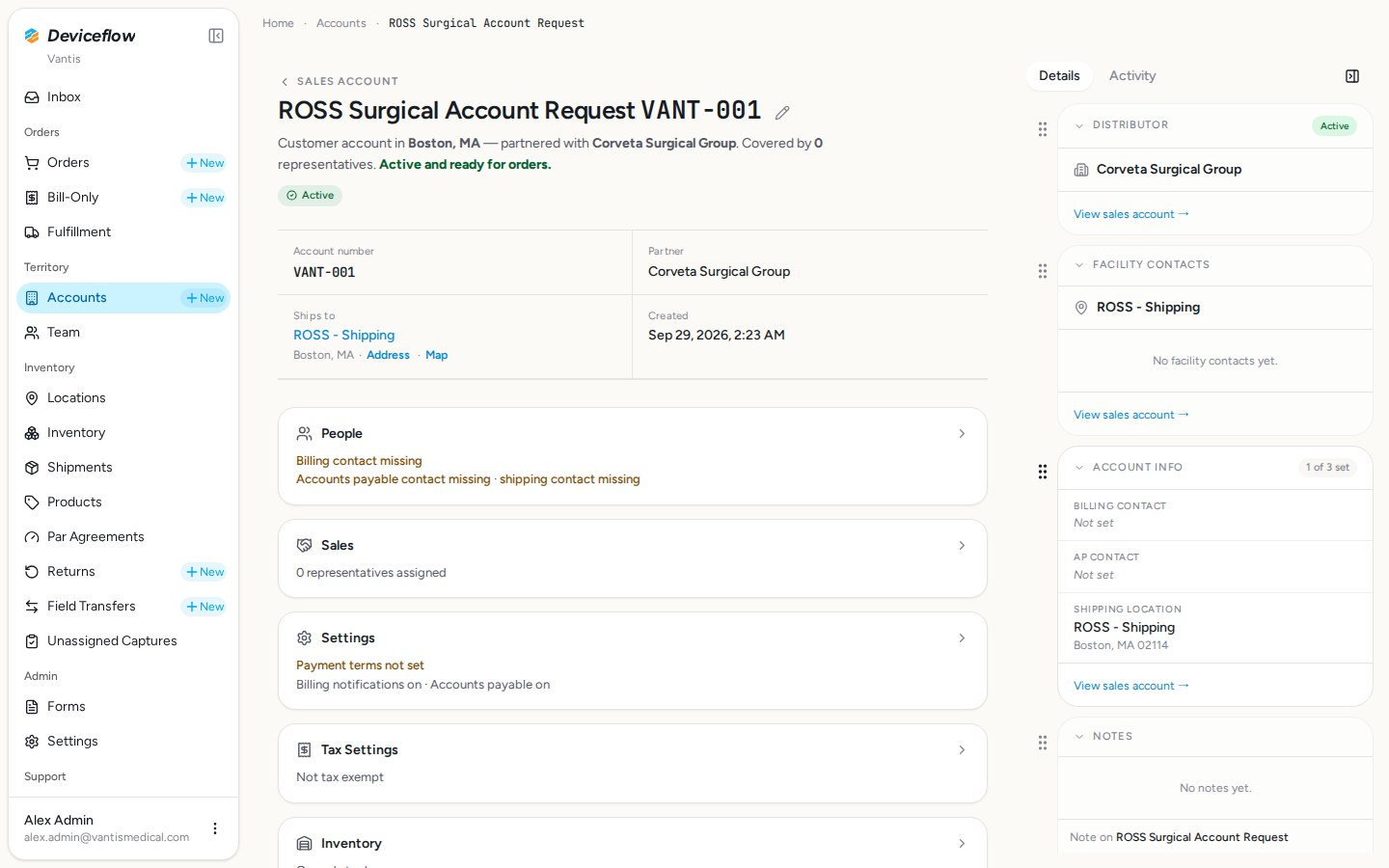Create new Bill-Only with +New button
Screen dimensions: 1389x868
[204, 198]
